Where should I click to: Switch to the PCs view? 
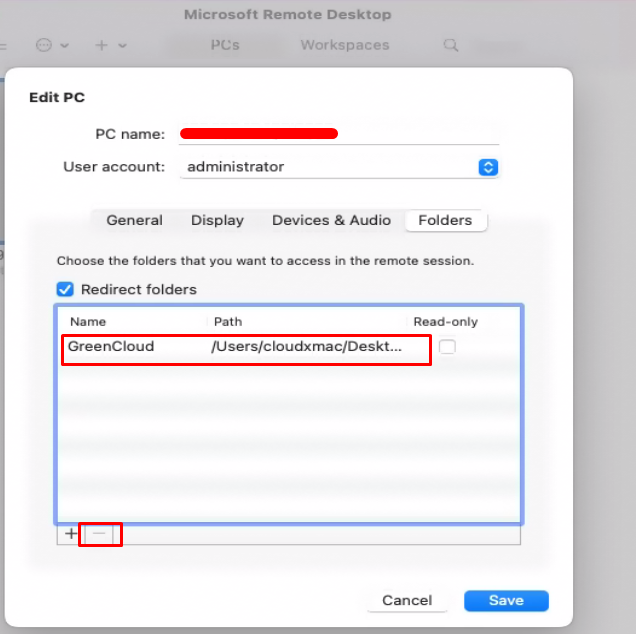tap(225, 45)
